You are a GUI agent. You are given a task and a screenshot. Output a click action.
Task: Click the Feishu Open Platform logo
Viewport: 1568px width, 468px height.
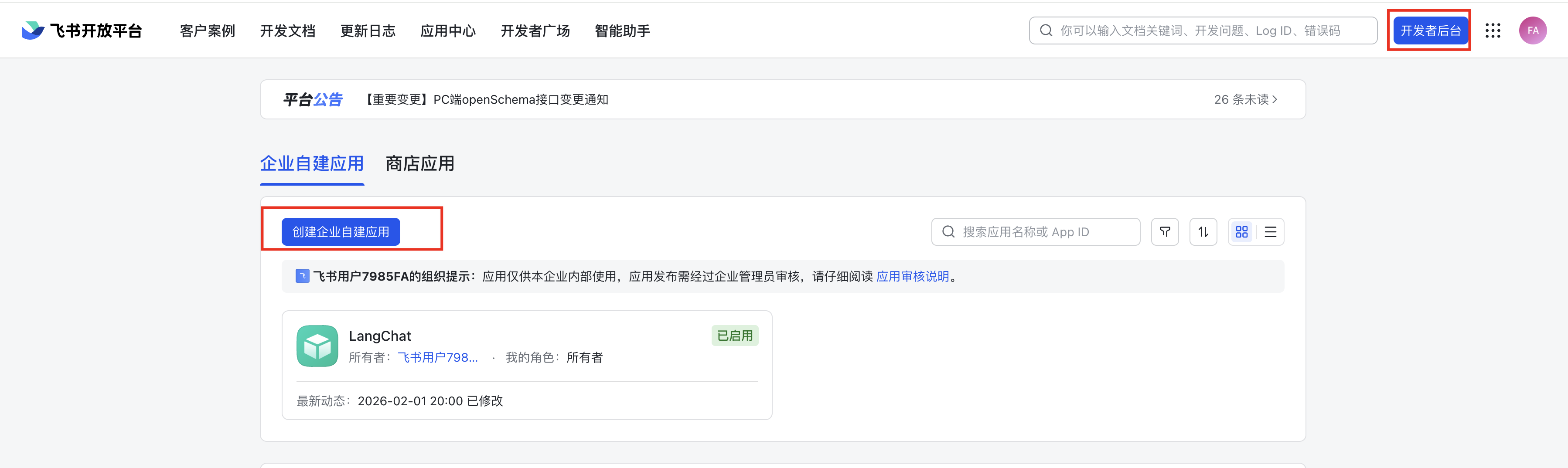point(82,31)
